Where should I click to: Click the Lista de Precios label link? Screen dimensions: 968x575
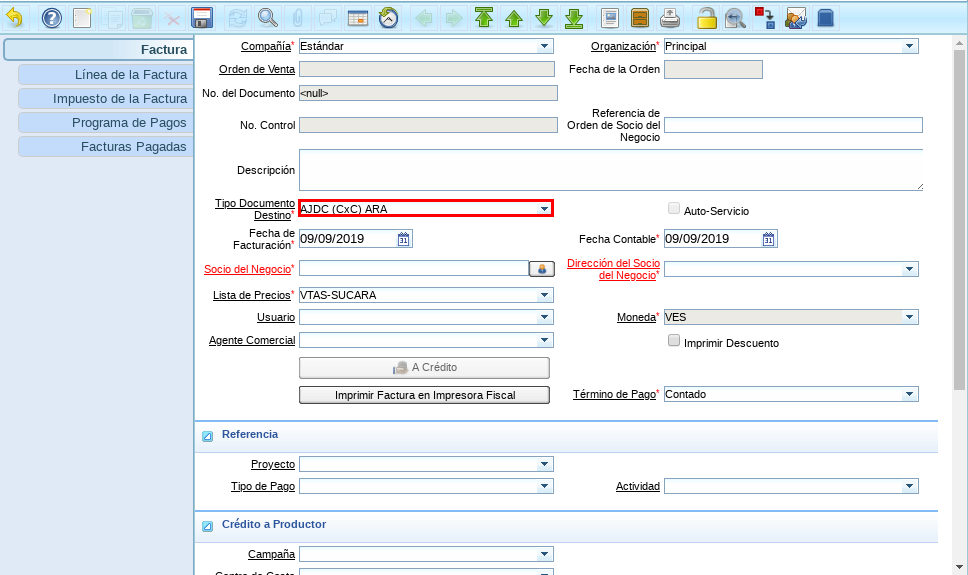(252, 295)
